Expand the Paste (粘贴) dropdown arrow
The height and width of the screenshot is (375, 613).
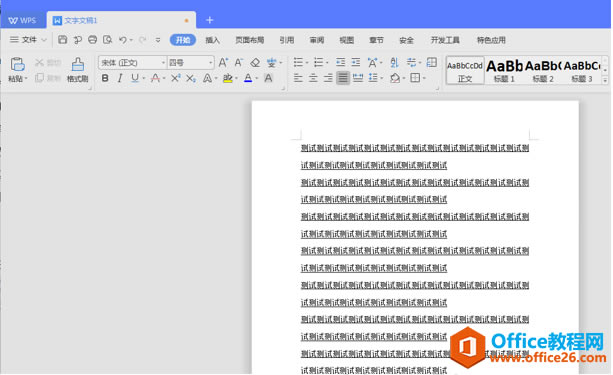[26, 79]
